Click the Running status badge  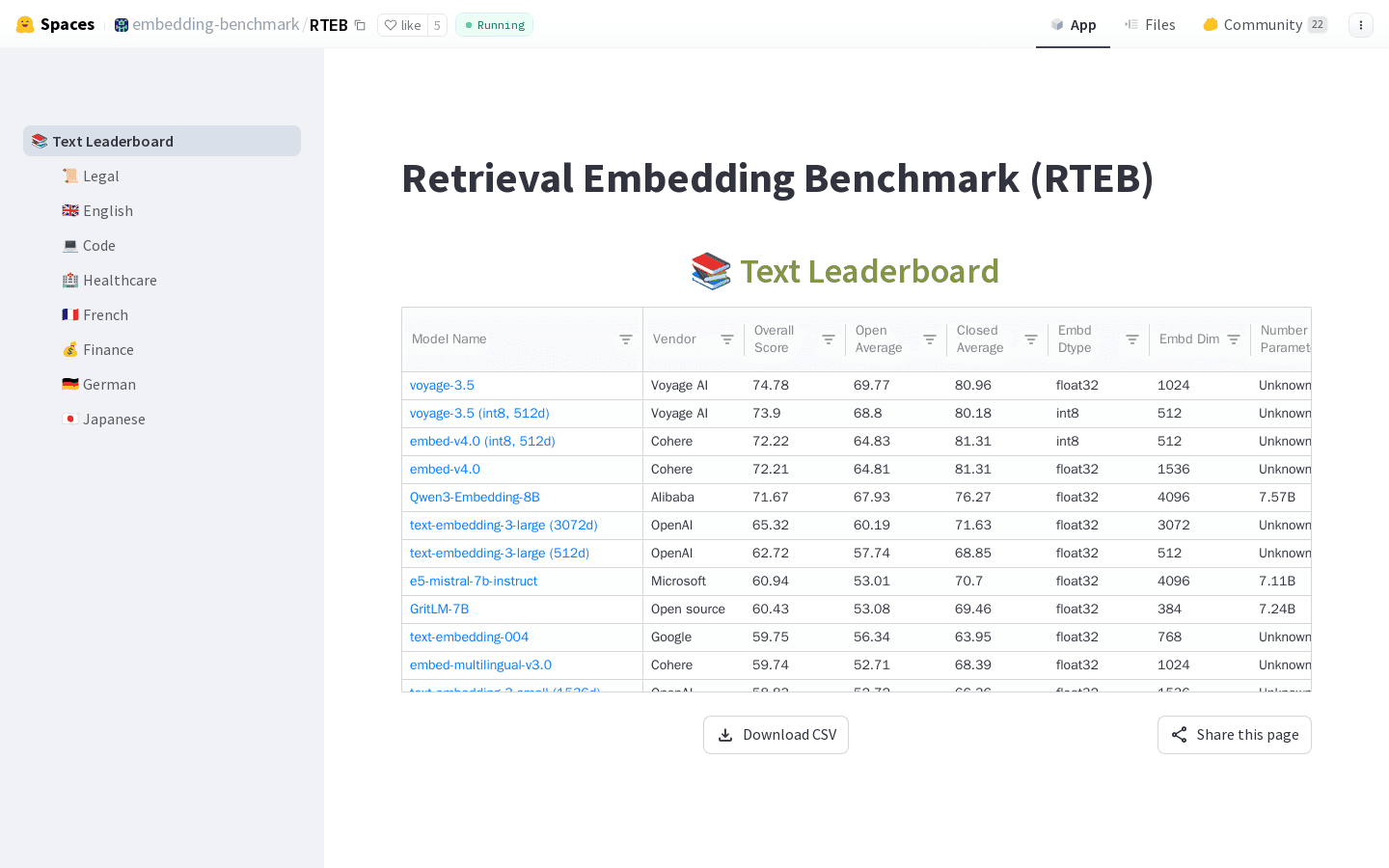494,25
